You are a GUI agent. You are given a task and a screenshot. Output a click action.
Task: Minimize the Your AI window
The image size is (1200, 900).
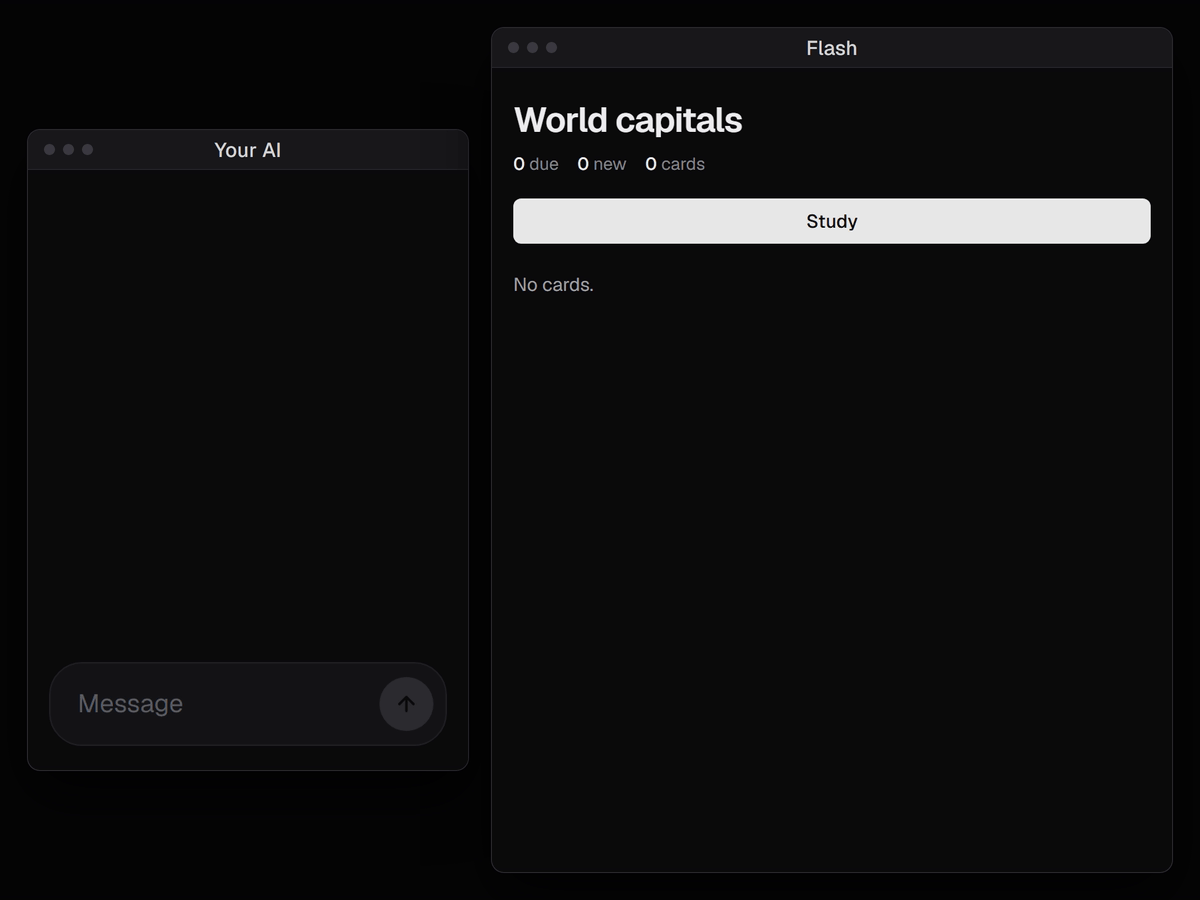[x=69, y=150]
